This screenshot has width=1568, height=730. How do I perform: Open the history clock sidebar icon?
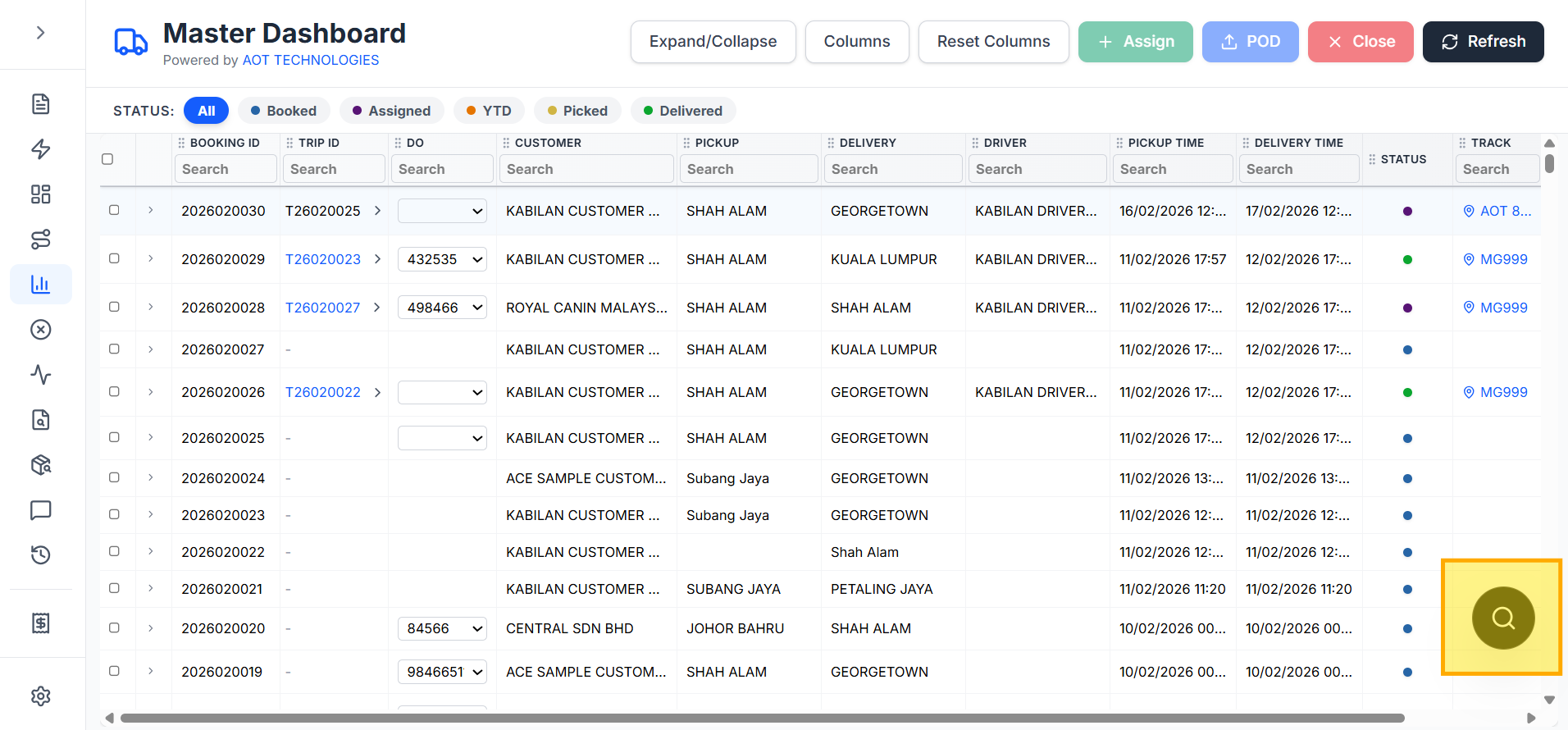(x=40, y=555)
